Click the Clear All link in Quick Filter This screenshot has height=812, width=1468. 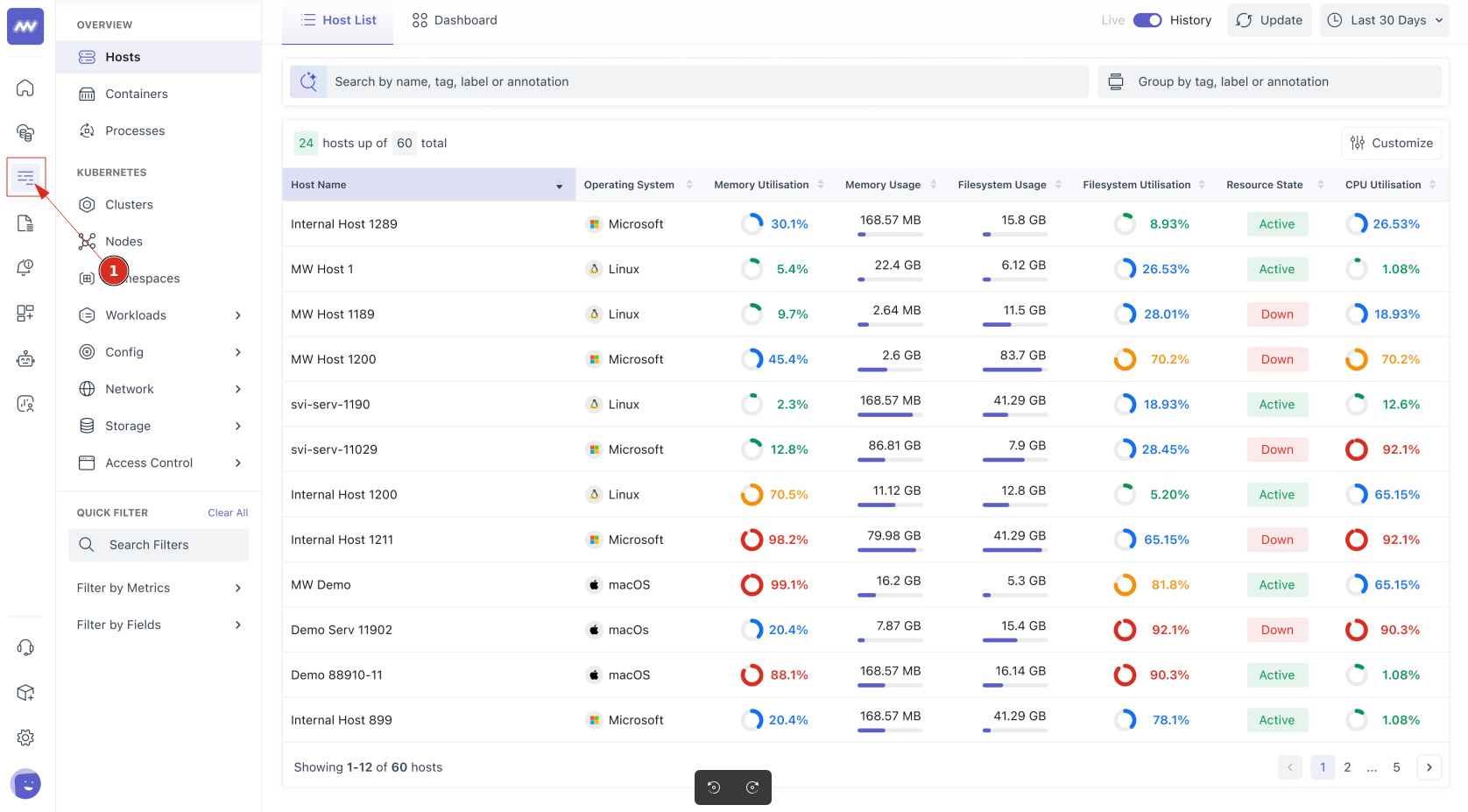click(x=228, y=512)
